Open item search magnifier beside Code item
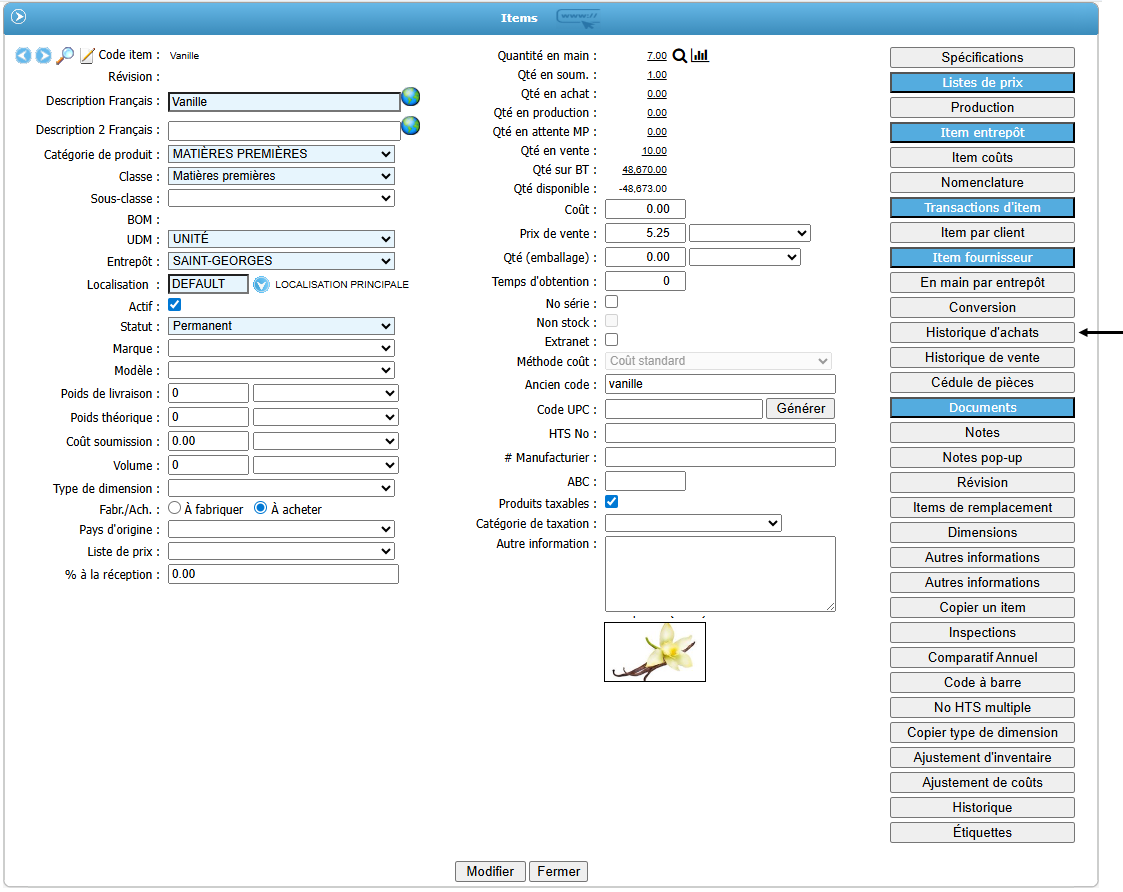Viewport: 1123px width, 892px height. pos(65,56)
